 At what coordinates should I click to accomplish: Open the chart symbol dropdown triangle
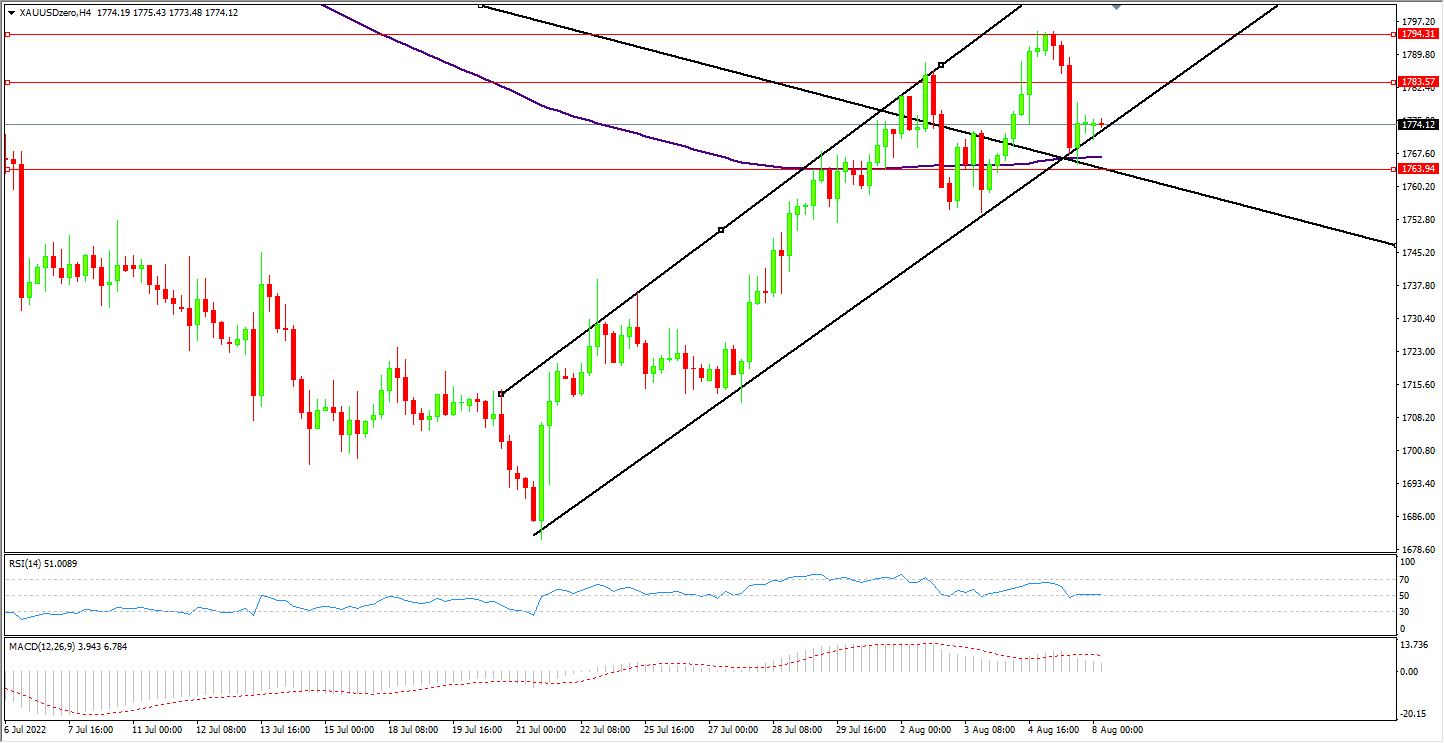pos(11,13)
